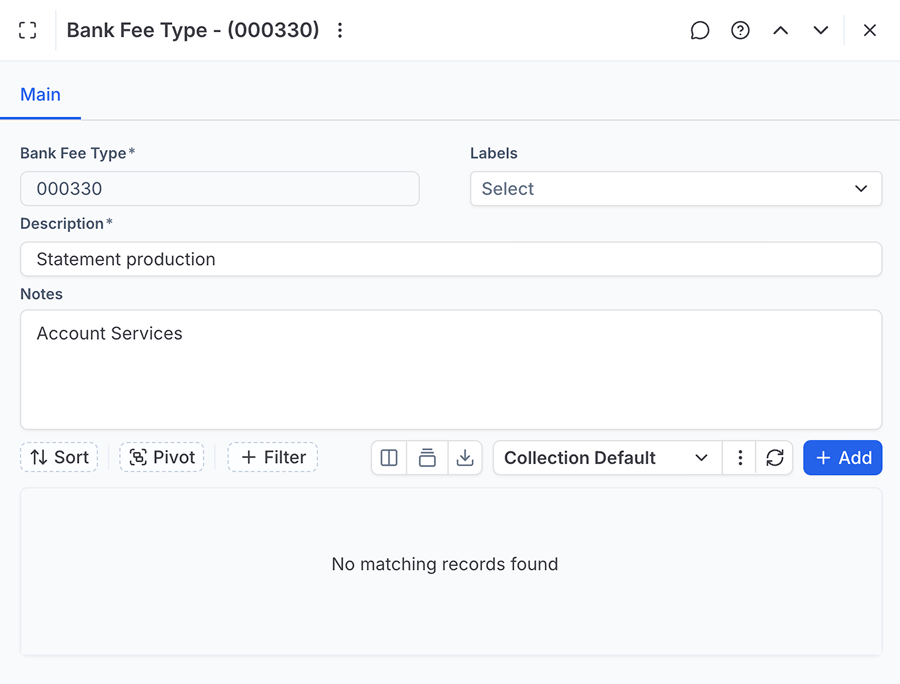Click the No matching records found text
Image resolution: width=900 pixels, height=684 pixels.
click(445, 564)
